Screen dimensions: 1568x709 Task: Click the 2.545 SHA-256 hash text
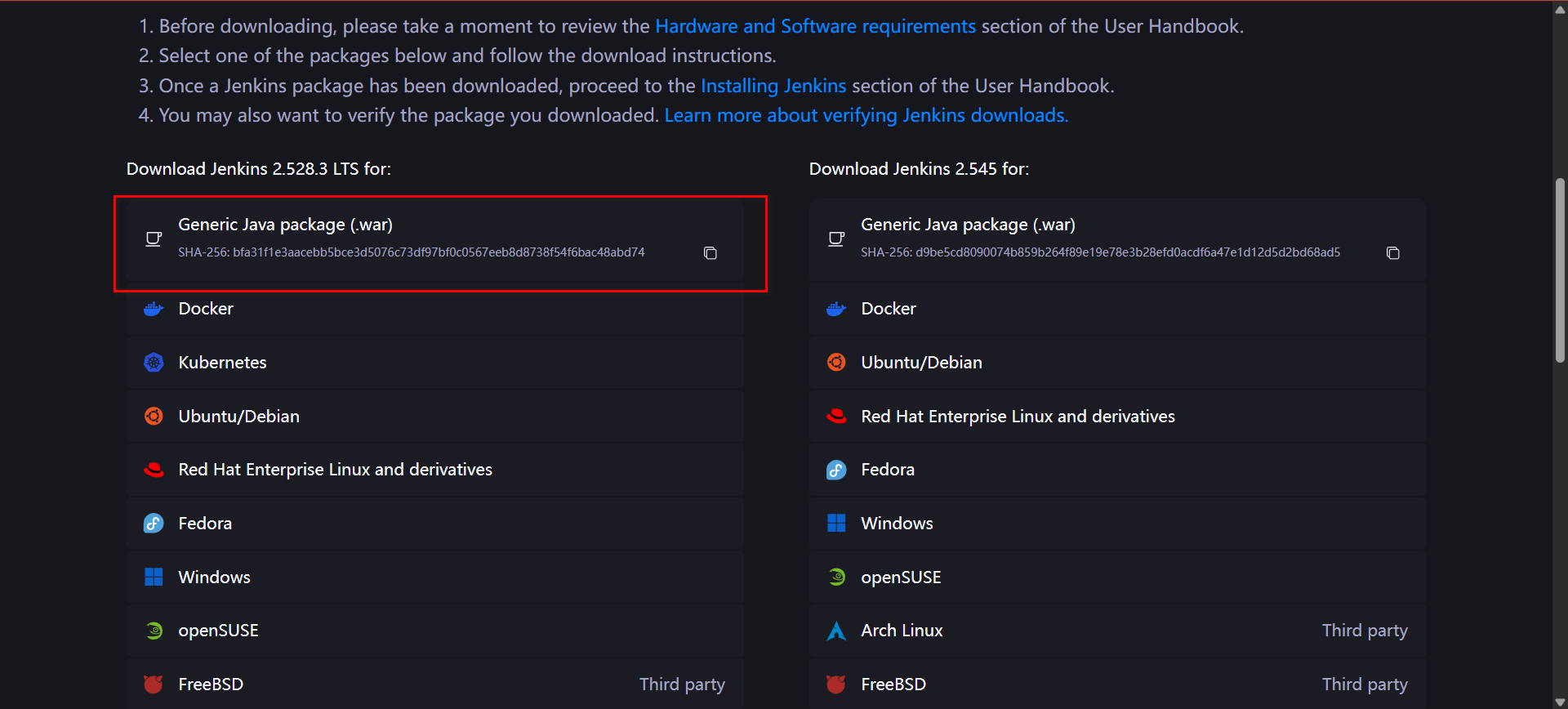pos(1101,252)
